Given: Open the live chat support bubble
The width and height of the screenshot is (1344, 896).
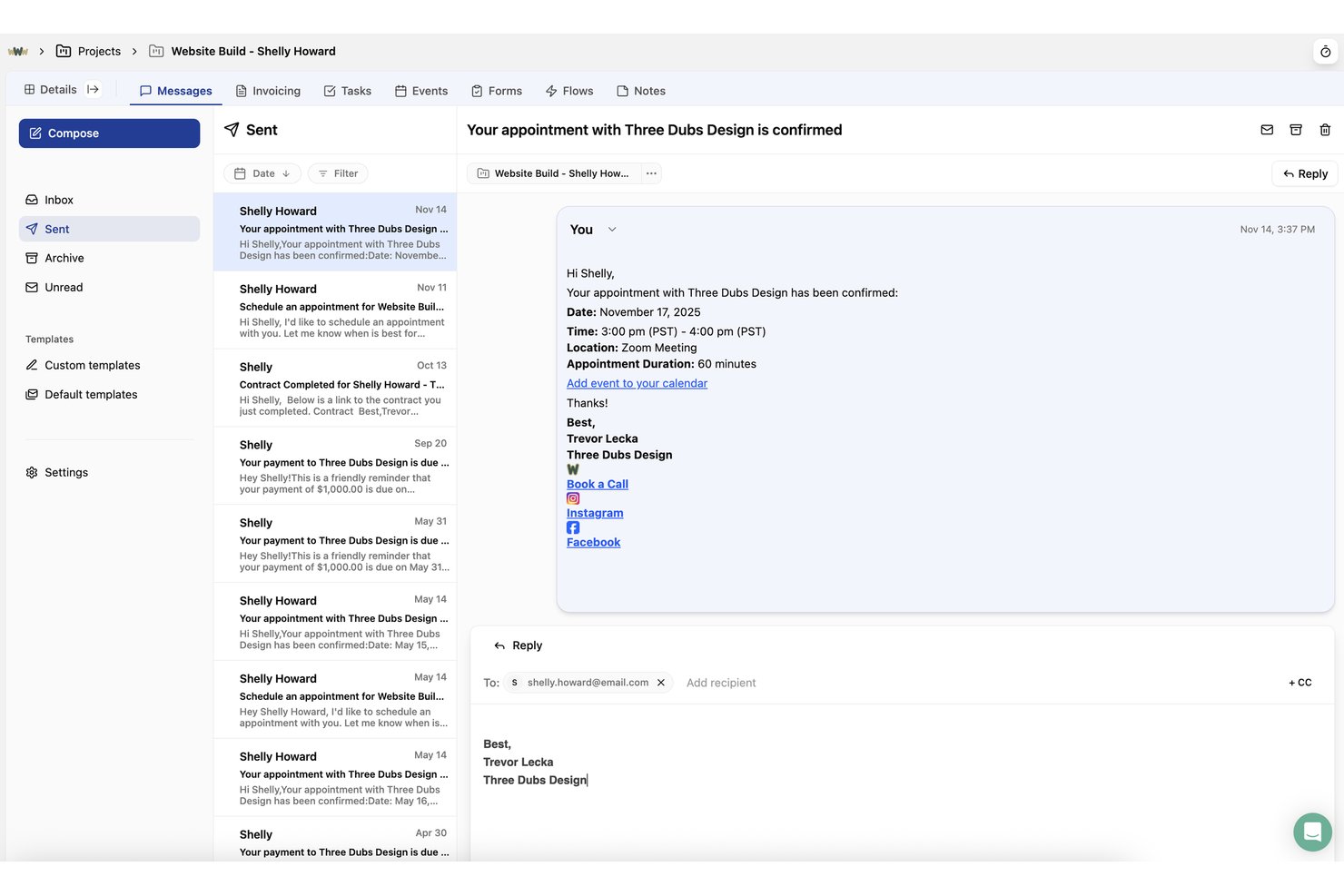Looking at the screenshot, I should tap(1312, 832).
